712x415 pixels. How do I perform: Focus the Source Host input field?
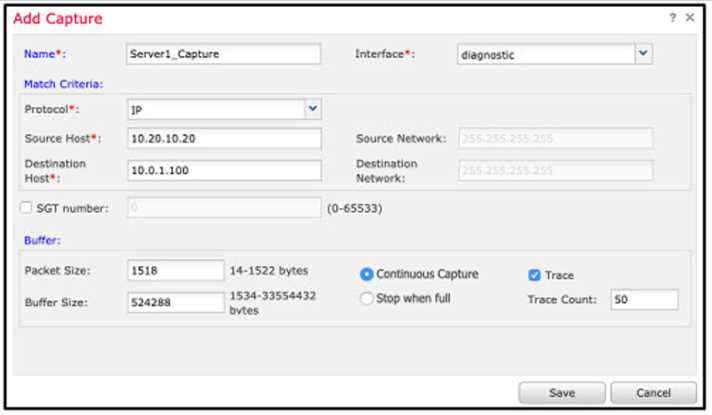pos(224,138)
